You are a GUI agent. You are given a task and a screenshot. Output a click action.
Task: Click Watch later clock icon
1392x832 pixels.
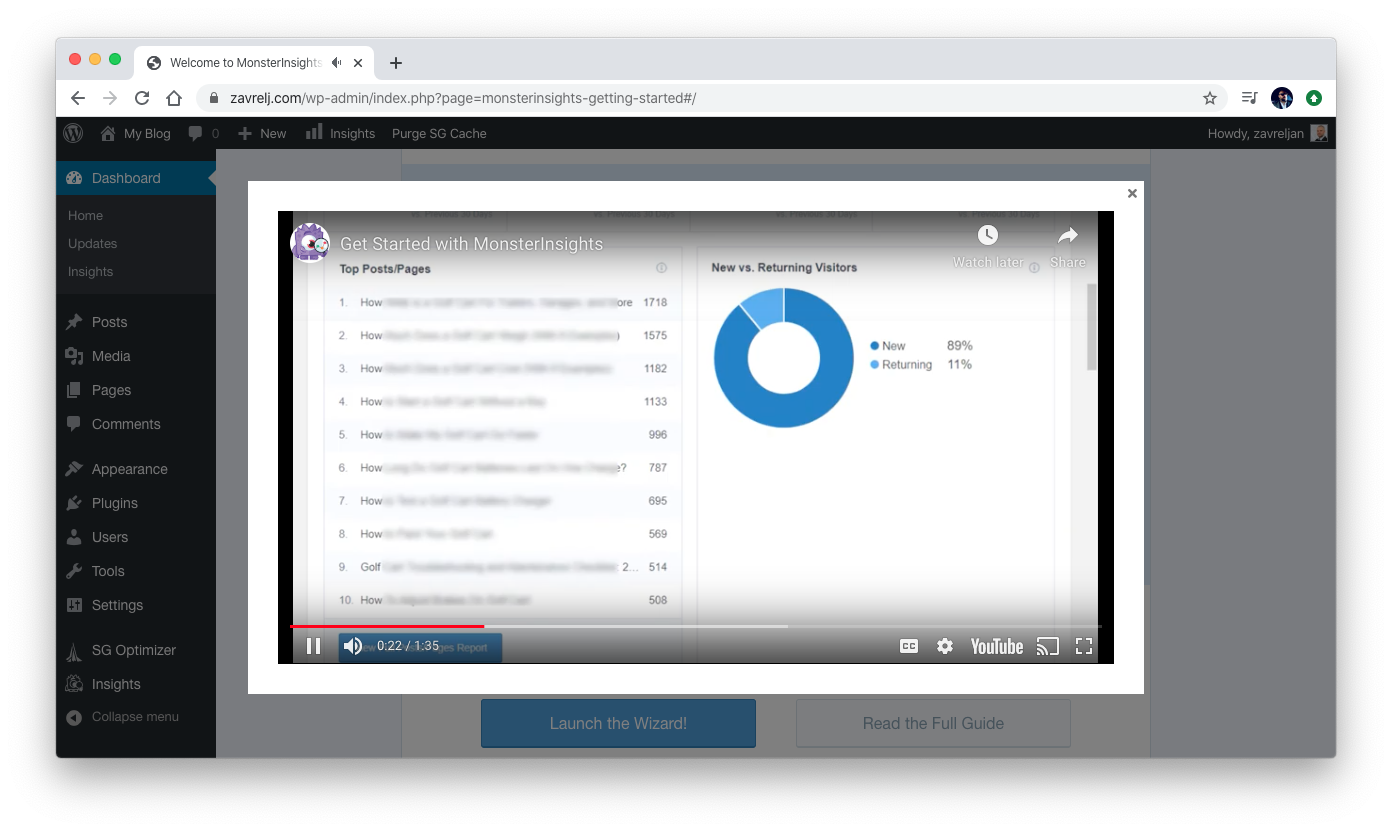(988, 235)
